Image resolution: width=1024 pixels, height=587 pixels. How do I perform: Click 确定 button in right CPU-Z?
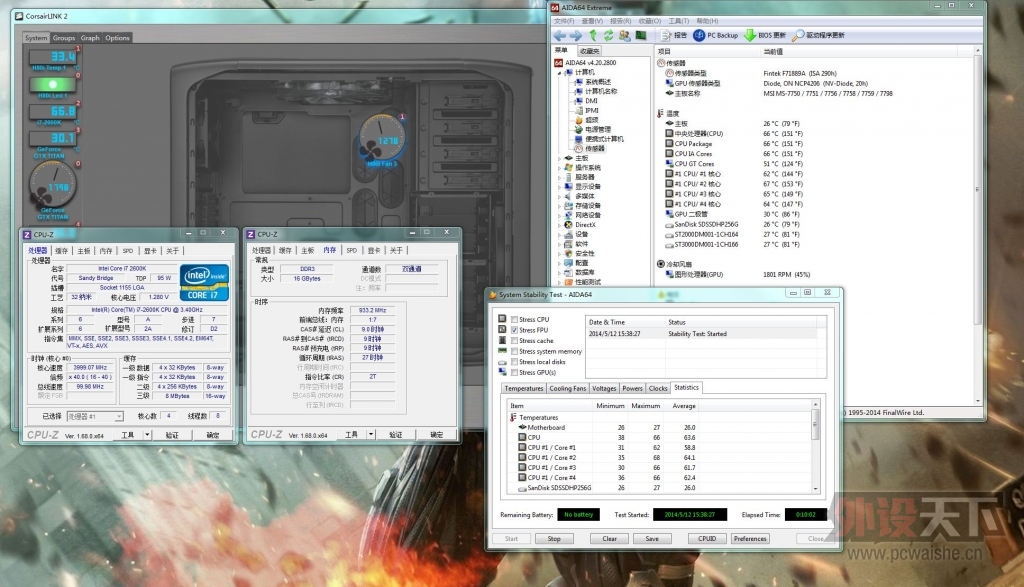pos(436,435)
